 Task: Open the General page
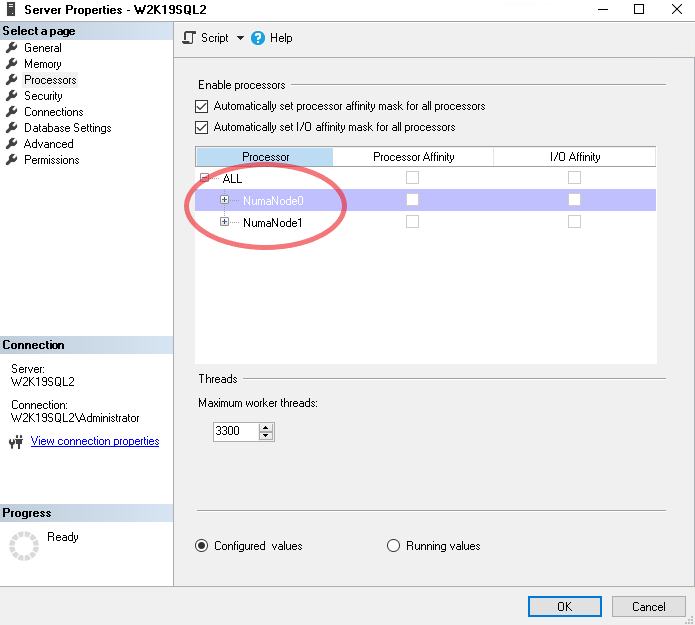pos(43,48)
